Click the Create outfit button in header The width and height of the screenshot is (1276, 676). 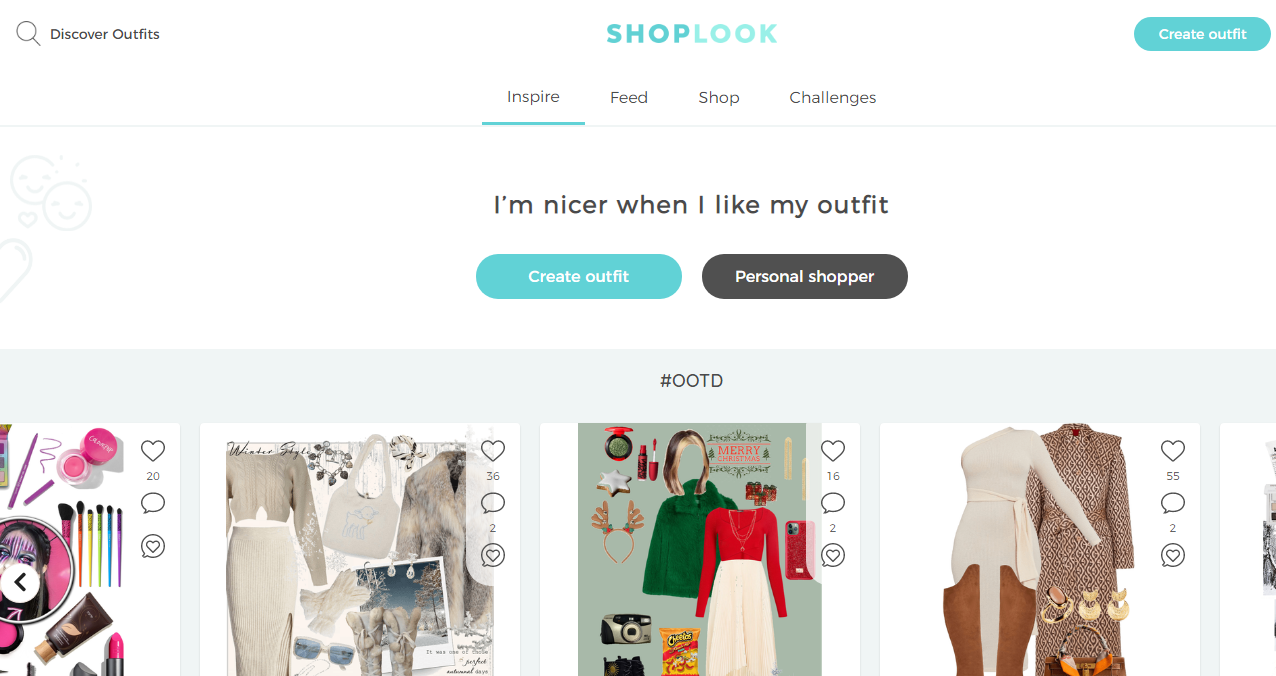pyautogui.click(x=1202, y=34)
